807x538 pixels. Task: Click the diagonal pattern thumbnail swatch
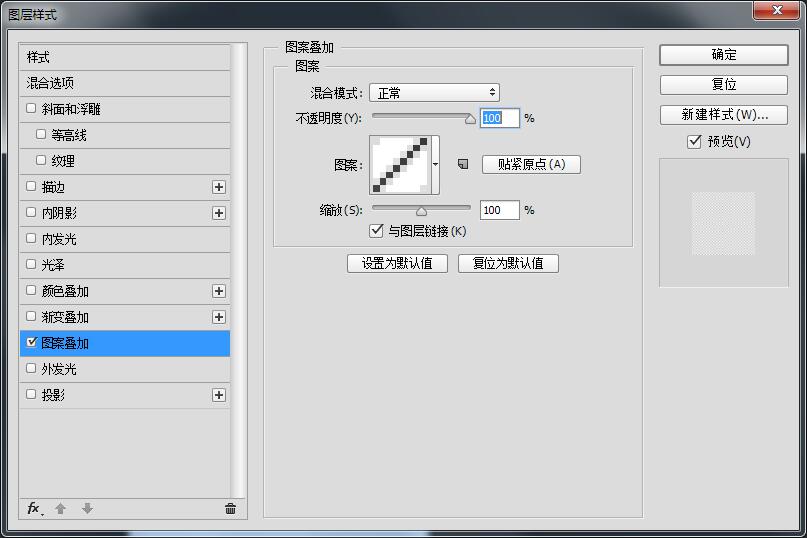coord(400,165)
